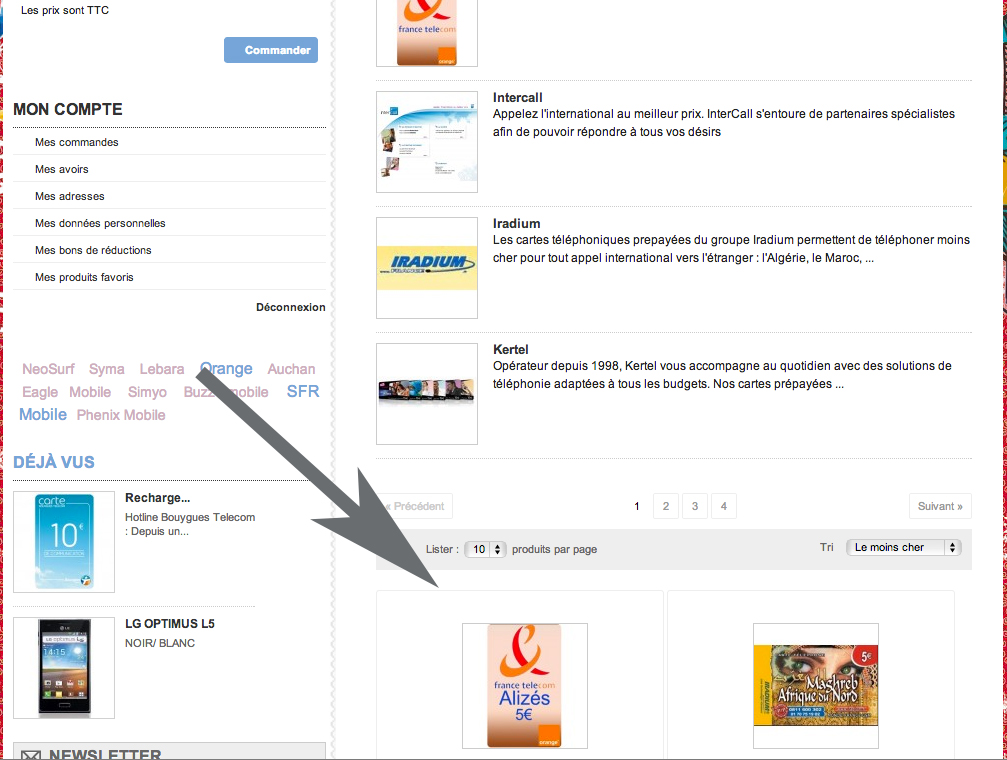Go to pagination page 4
This screenshot has height=760, width=1007.
point(724,506)
